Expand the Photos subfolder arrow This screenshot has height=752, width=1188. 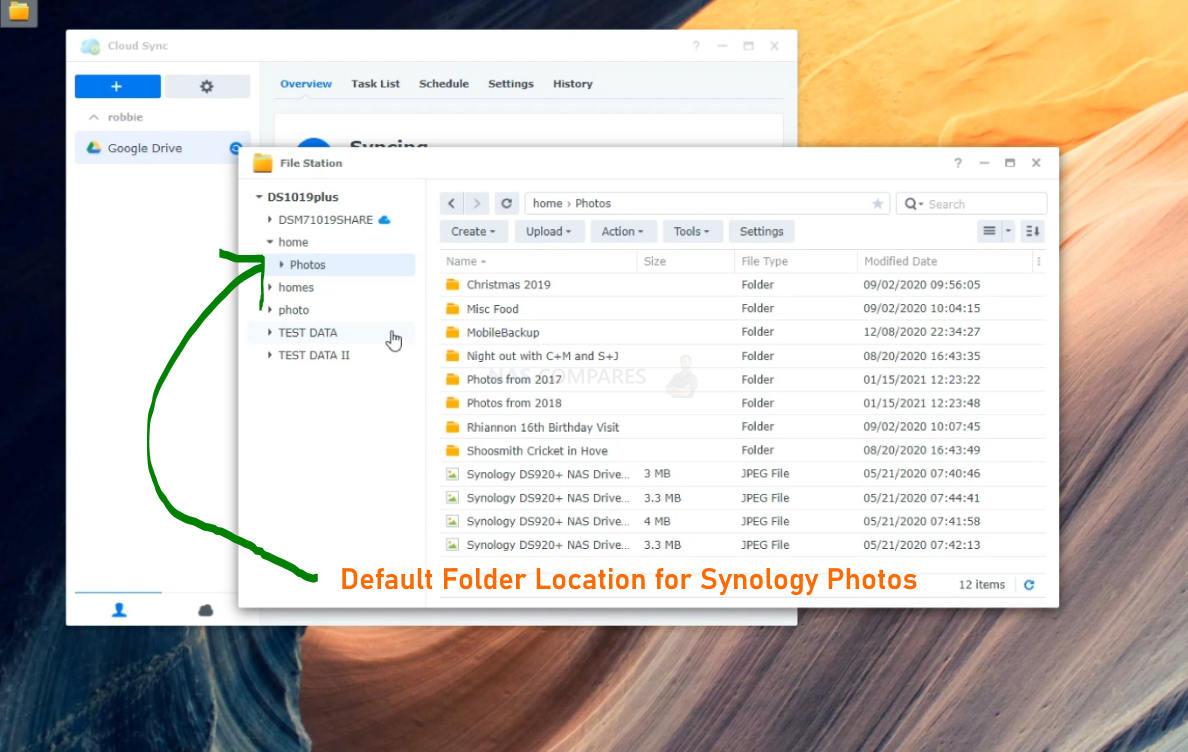coord(282,265)
